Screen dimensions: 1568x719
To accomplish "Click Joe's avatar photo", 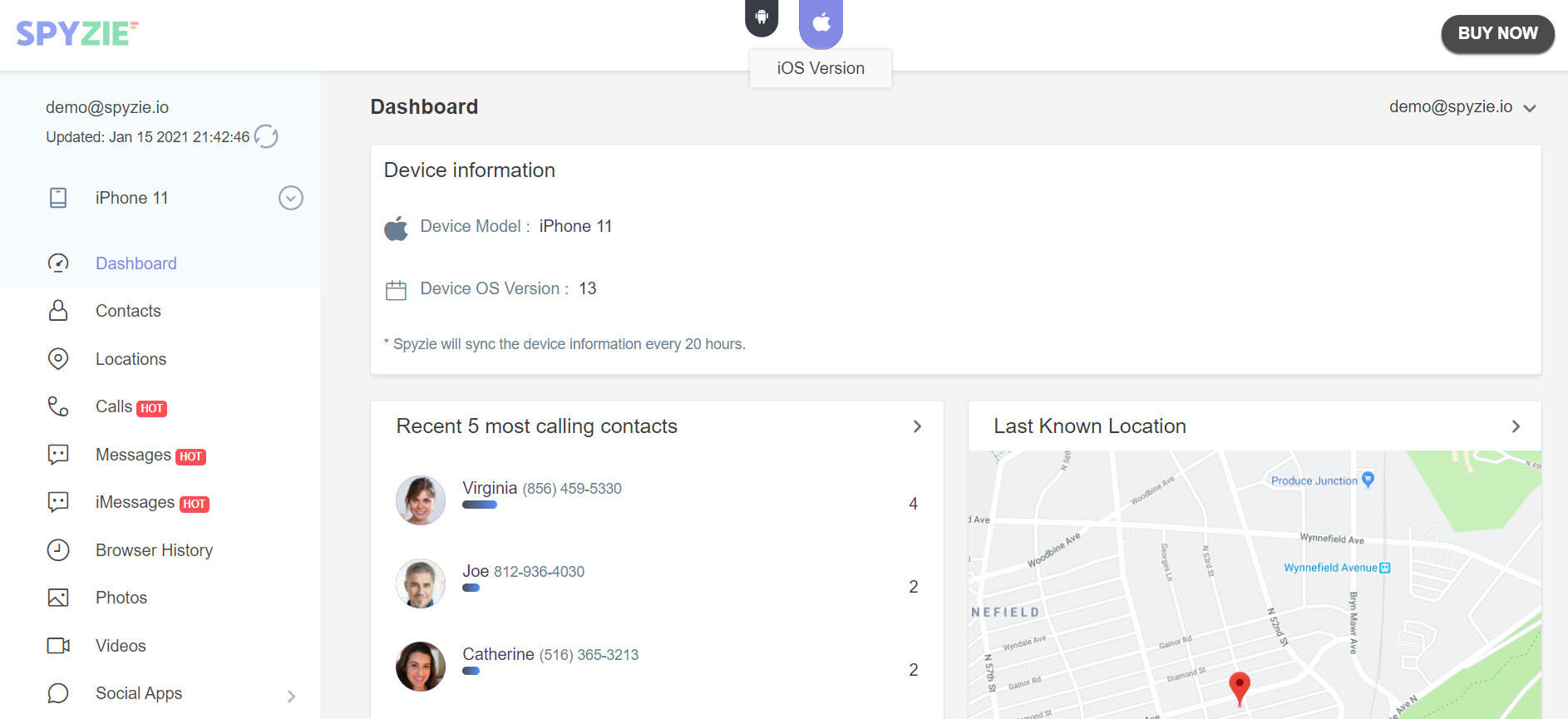I will [421, 584].
